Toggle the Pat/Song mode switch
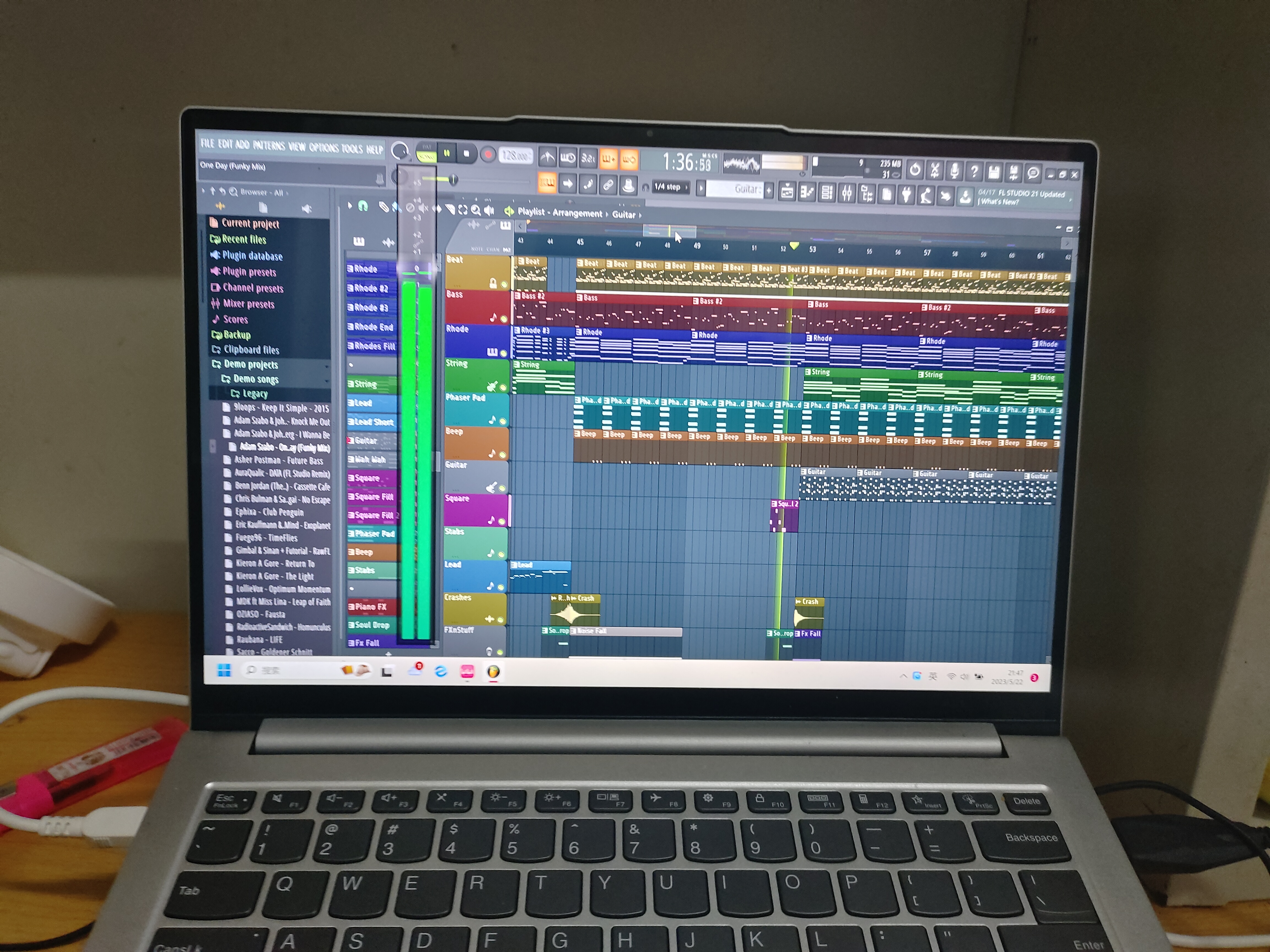1270x952 pixels. coord(426,153)
